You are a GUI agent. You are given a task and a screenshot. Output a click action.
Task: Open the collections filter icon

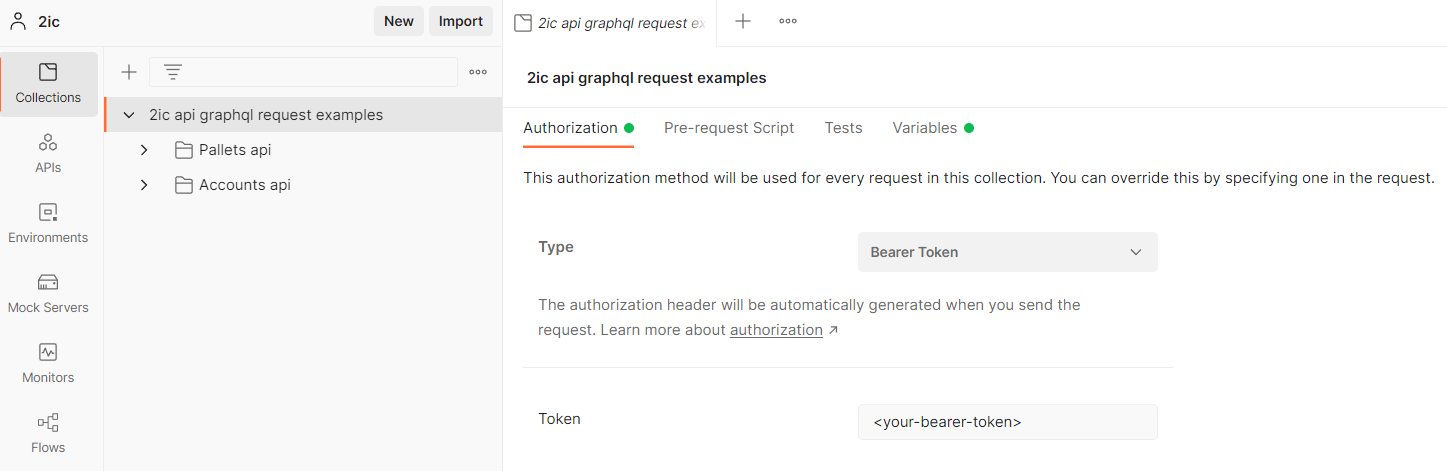click(173, 72)
